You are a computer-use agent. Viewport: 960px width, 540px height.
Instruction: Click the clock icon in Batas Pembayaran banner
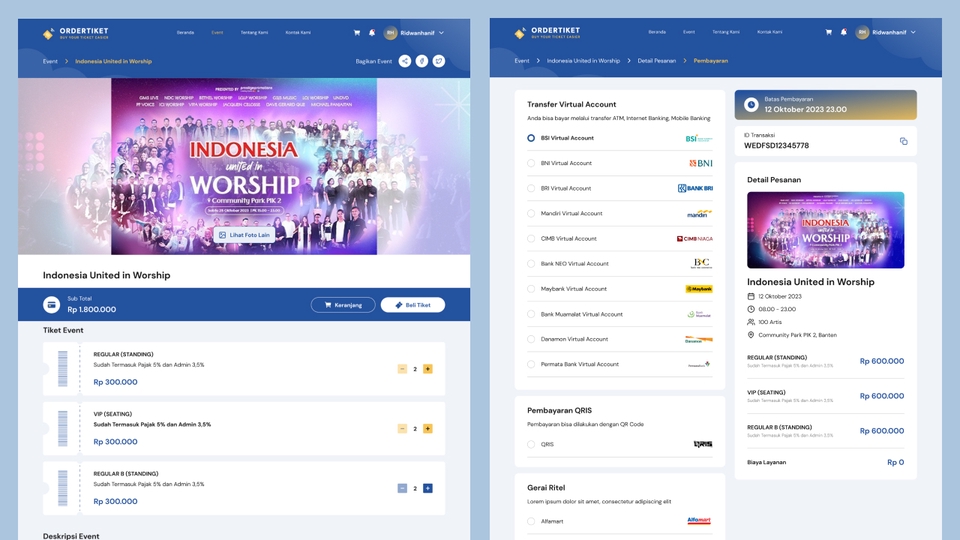[x=751, y=105]
